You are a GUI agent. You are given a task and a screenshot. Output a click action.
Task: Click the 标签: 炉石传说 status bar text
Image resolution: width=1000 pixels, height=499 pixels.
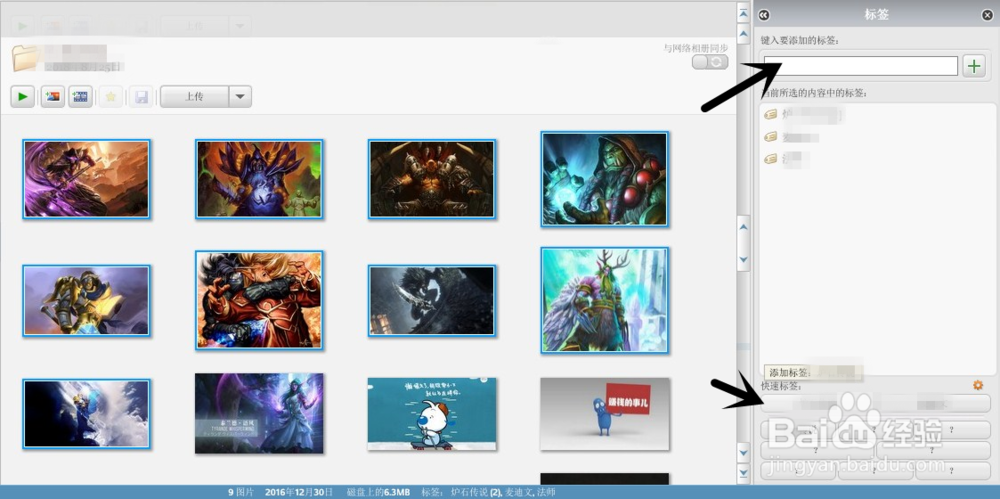(489, 493)
